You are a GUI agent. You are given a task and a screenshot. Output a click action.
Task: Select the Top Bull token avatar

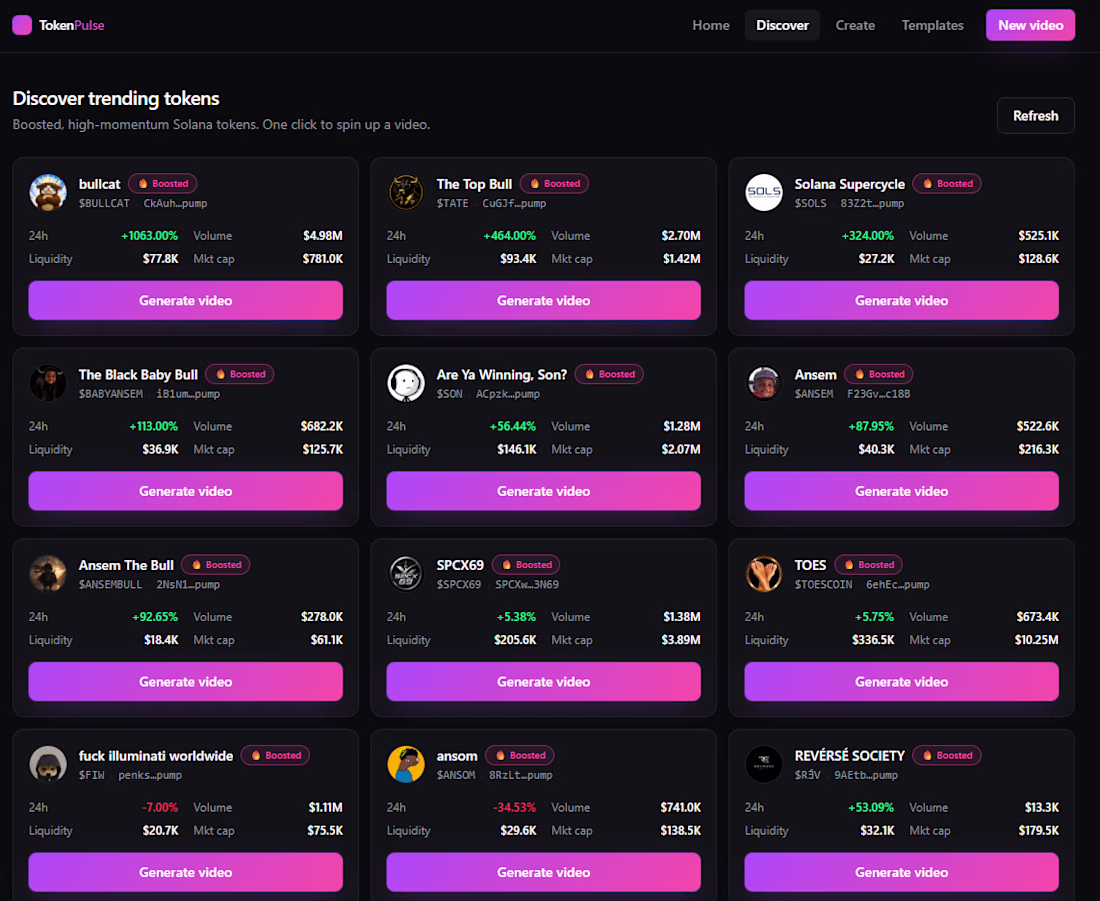point(405,192)
